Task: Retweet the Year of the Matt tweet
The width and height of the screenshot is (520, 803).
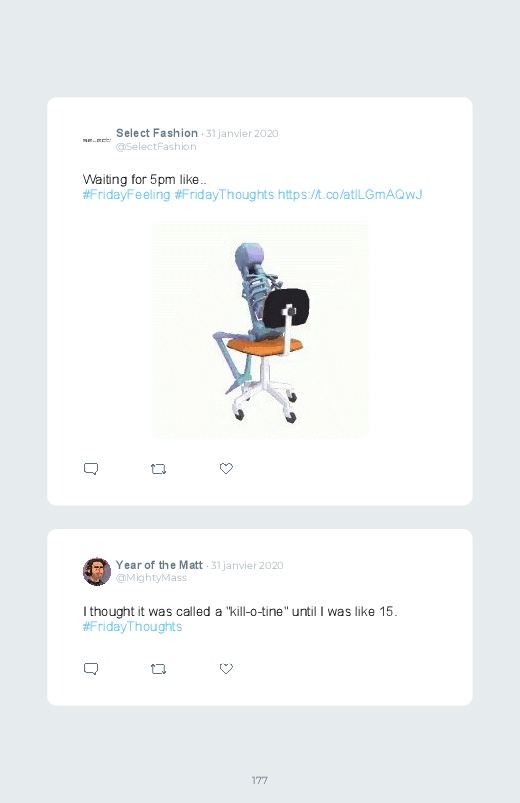Action: pos(158,669)
